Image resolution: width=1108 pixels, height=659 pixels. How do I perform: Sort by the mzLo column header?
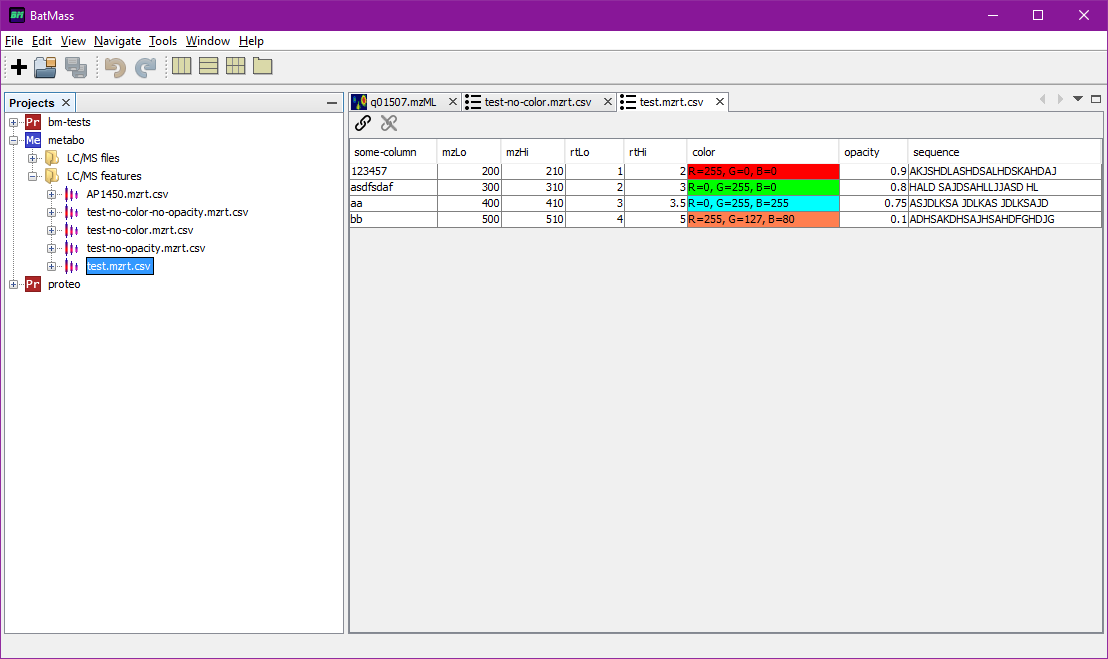click(x=469, y=152)
